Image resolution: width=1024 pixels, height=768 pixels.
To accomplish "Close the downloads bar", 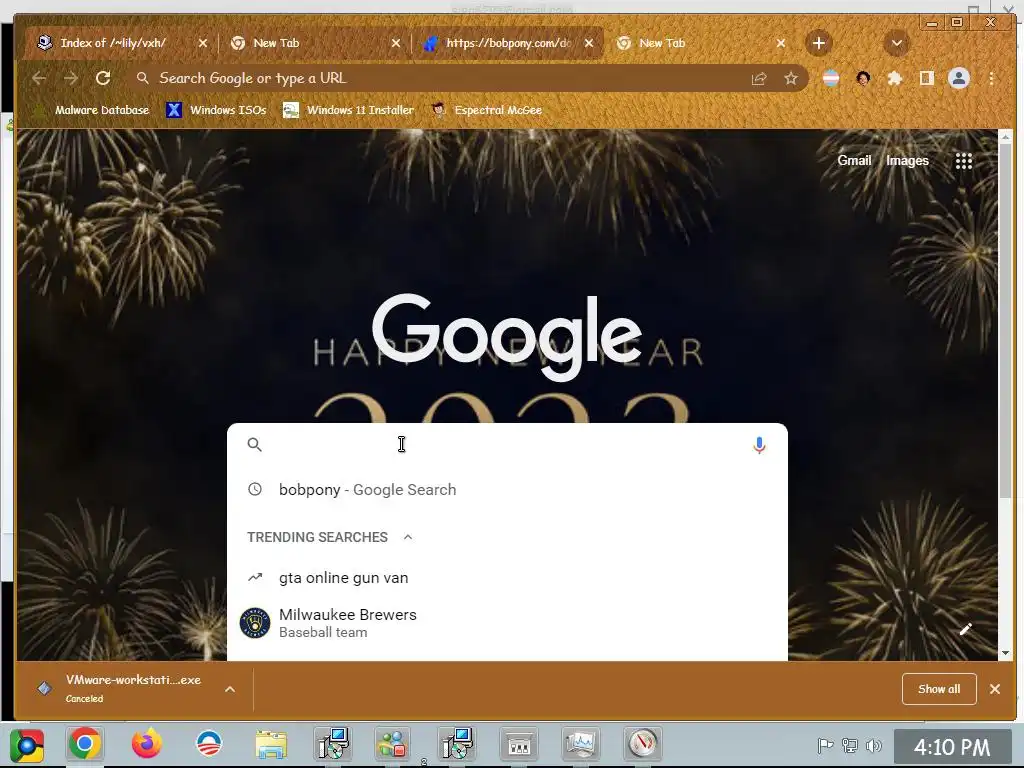I will click(995, 689).
